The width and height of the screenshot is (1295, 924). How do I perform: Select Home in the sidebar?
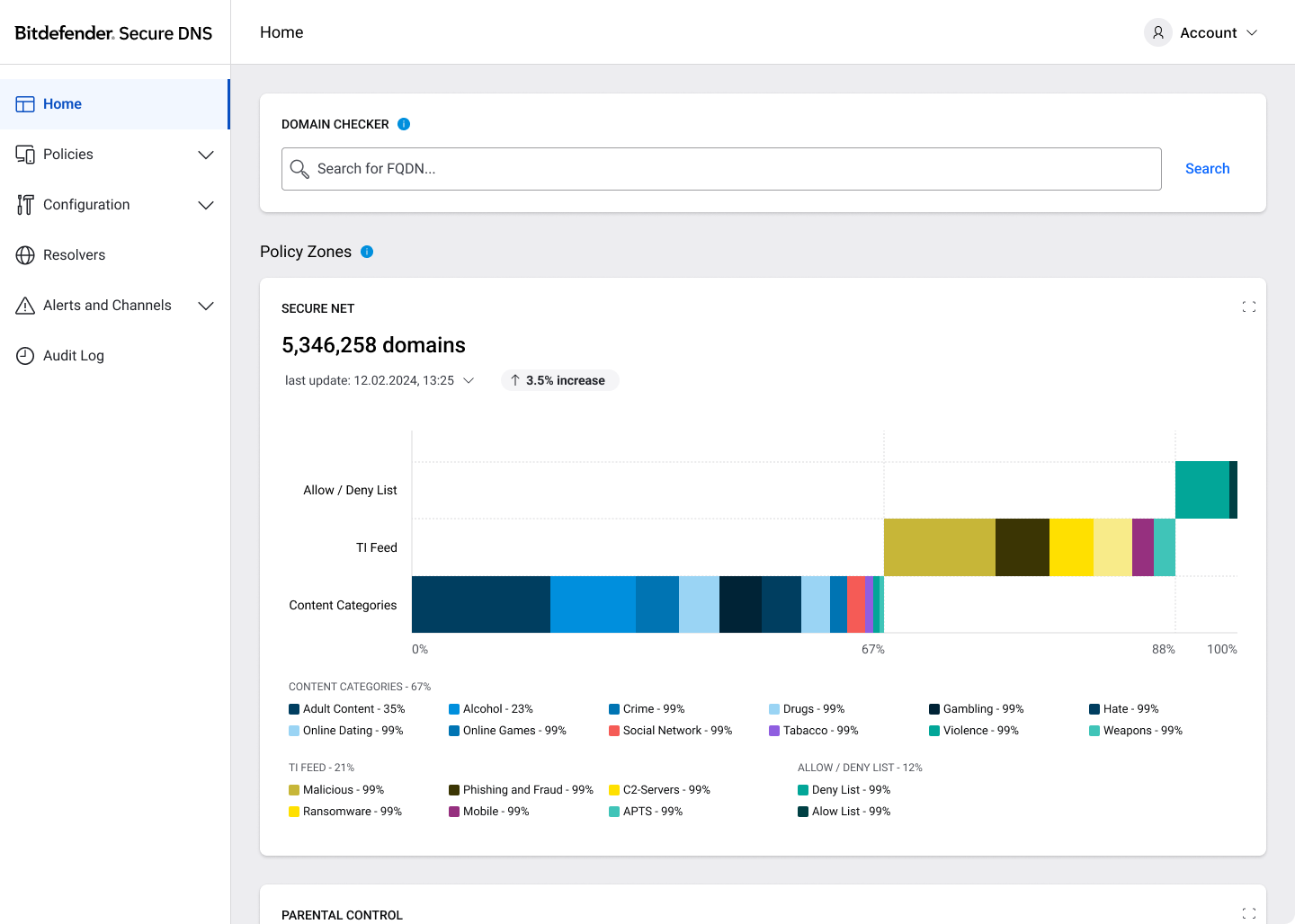[x=115, y=104]
